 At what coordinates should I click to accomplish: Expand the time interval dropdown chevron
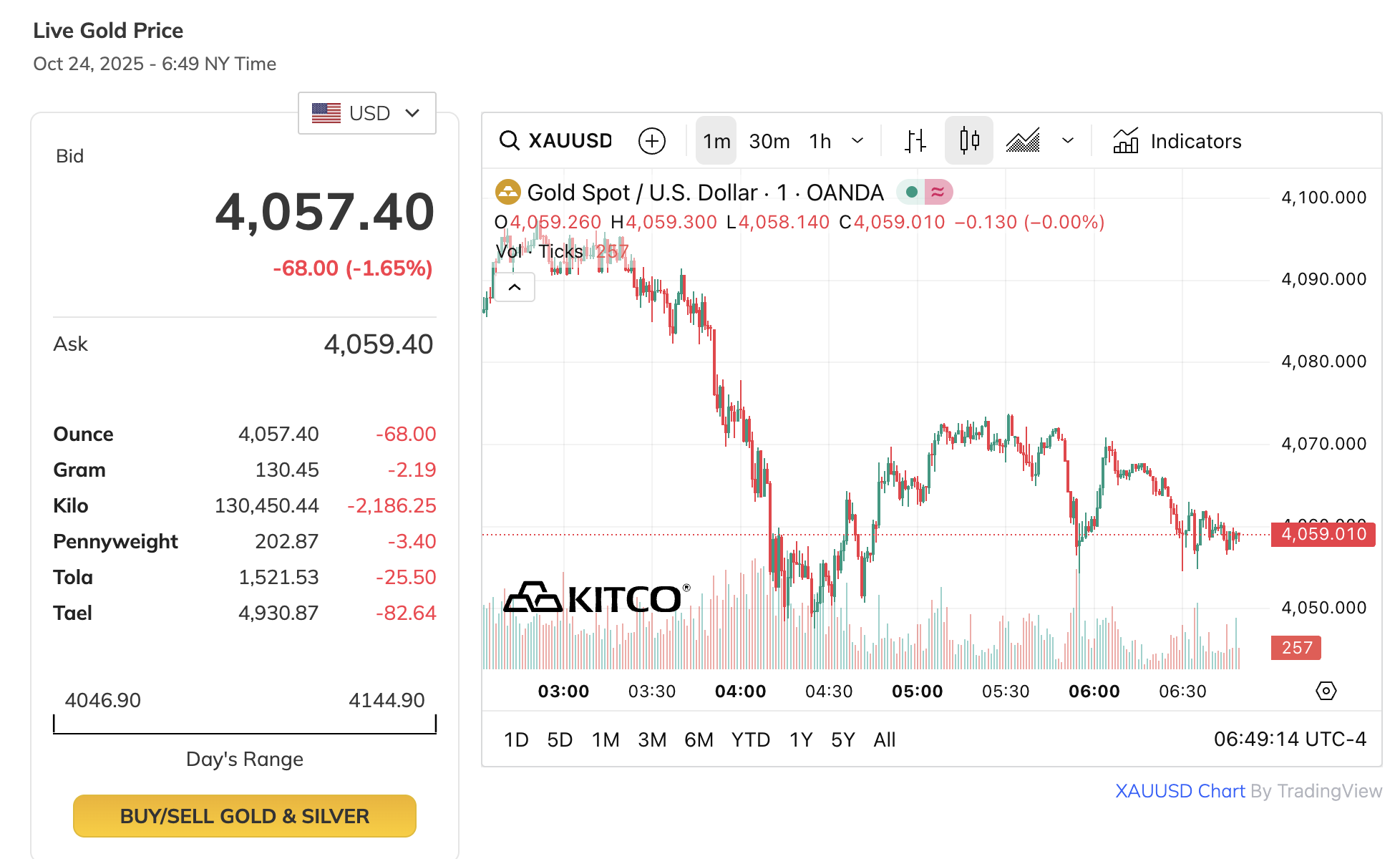(x=857, y=141)
